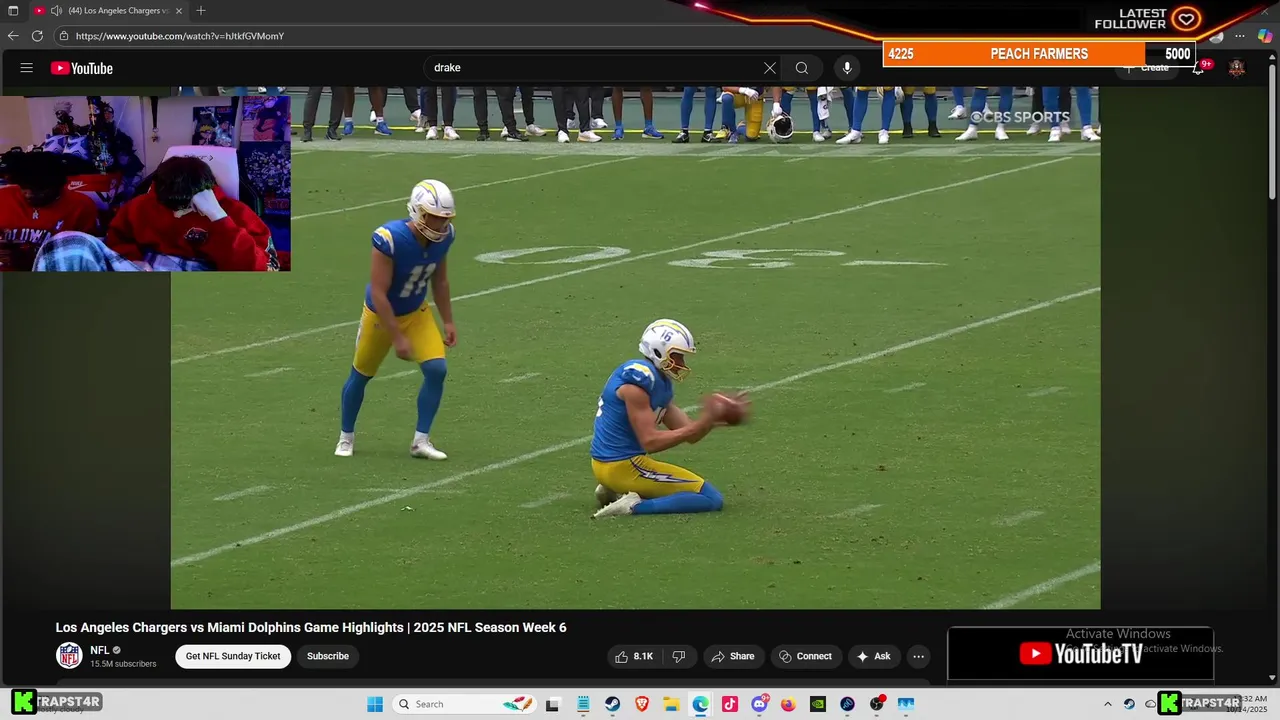View site information lock icon
Screen dimensions: 1280x720
click(64, 36)
